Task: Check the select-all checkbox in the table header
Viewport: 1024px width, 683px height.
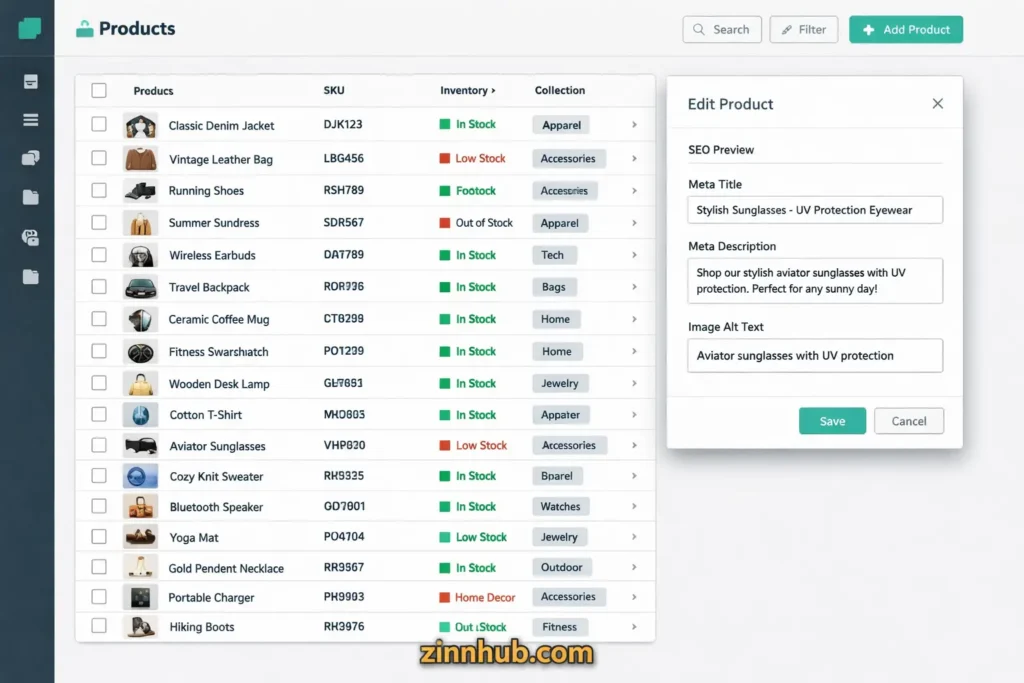Action: click(98, 89)
